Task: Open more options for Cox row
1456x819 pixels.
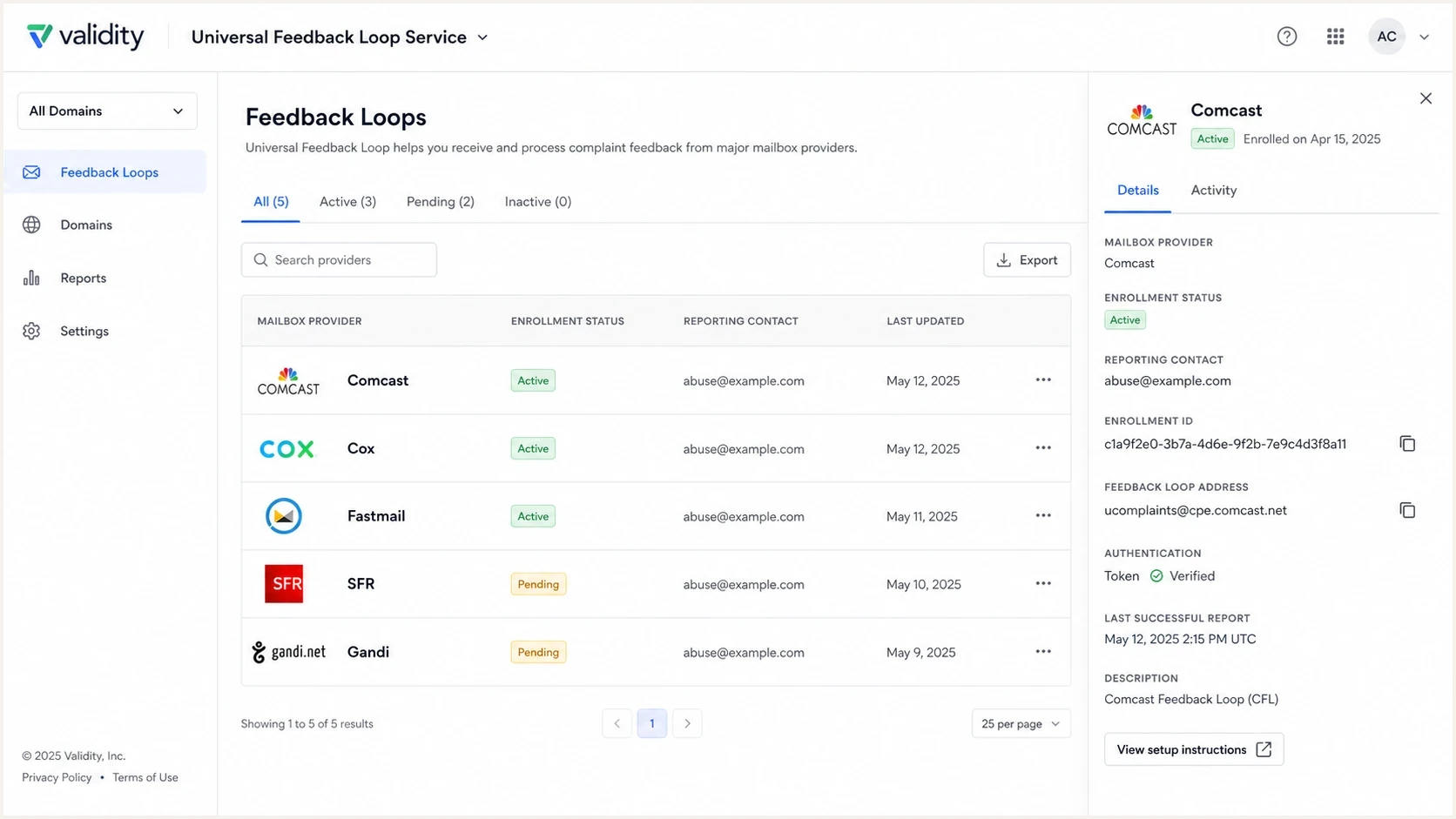Action: (x=1043, y=448)
